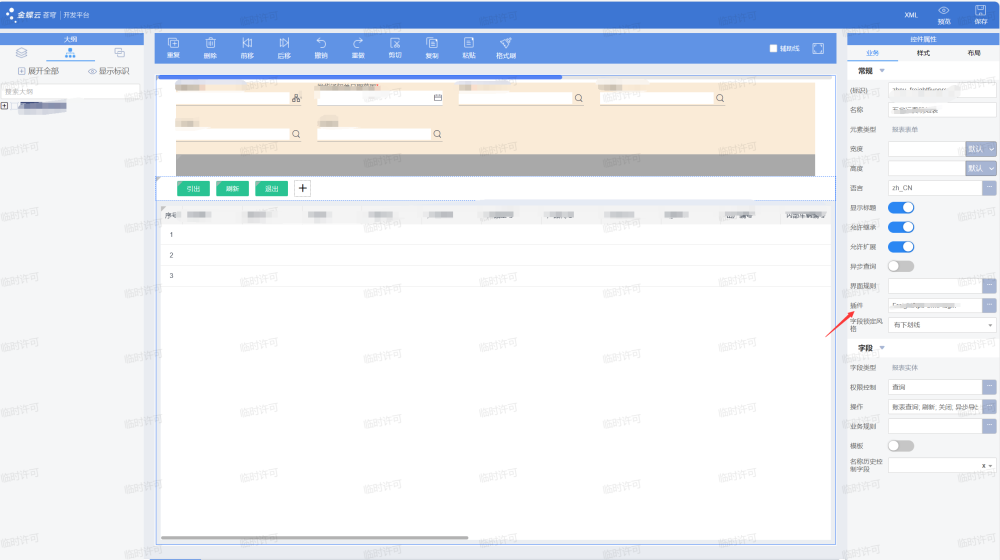Click the 保存 (save) icon

[980, 10]
